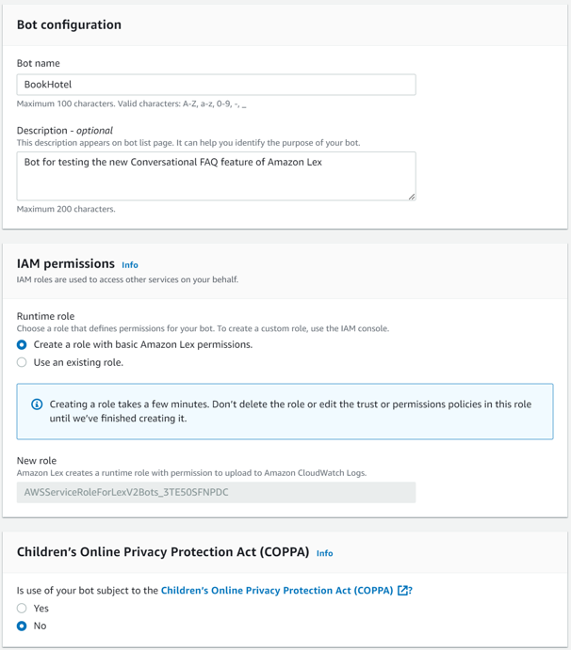Open Children's Online Privacy Protection Act link
The image size is (571, 650).
click(x=277, y=590)
